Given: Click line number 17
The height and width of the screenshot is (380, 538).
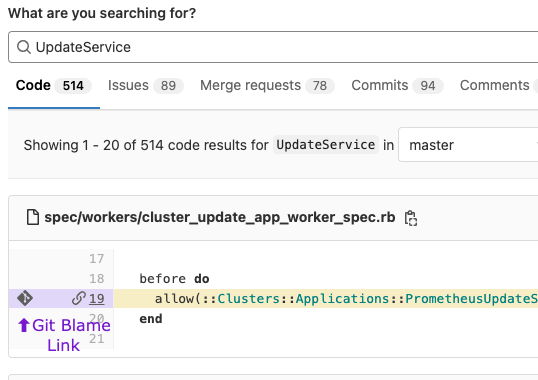Looking at the screenshot, I should tap(96, 258).
